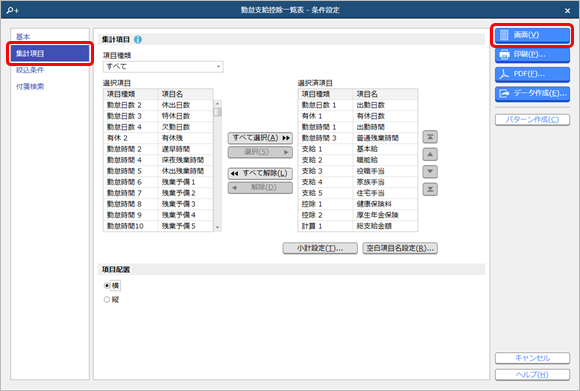Select 遅早時間 row in 選択項目 list
The height and width of the screenshot is (391, 580).
point(158,149)
